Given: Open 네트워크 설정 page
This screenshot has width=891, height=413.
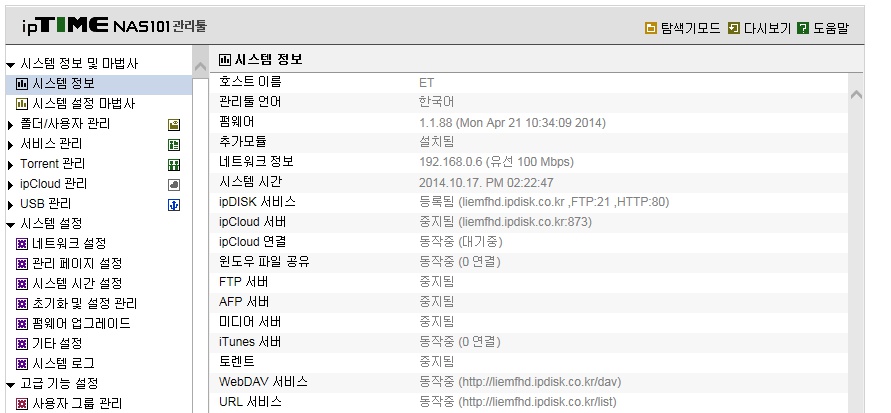Looking at the screenshot, I should 69,244.
